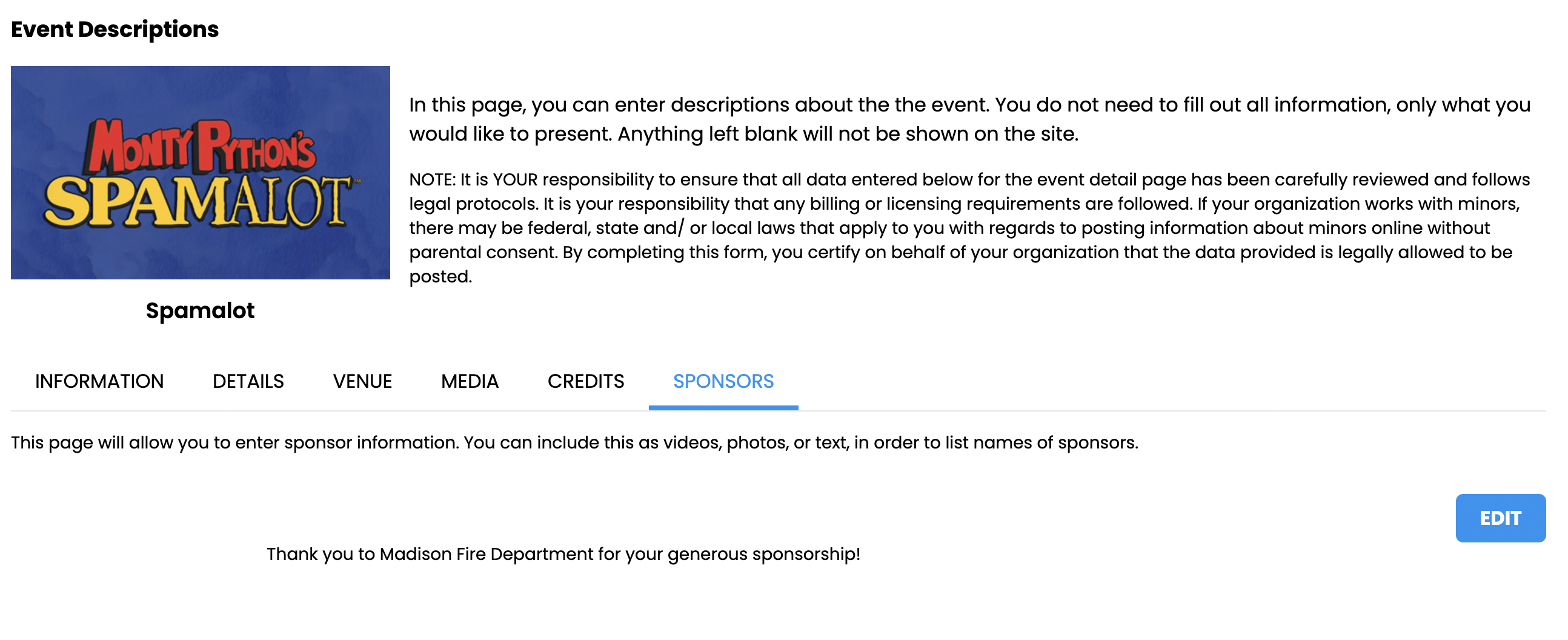Switch to the DETAILS tab
This screenshot has width=1568, height=640.
tap(248, 381)
